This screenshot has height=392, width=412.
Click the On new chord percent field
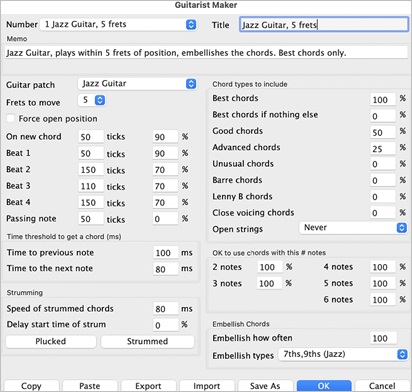pyautogui.click(x=165, y=137)
